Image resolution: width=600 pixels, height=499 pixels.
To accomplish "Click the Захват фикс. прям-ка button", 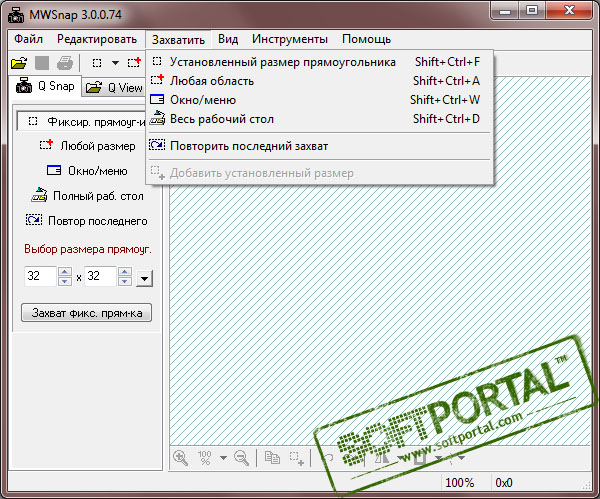I will point(86,313).
